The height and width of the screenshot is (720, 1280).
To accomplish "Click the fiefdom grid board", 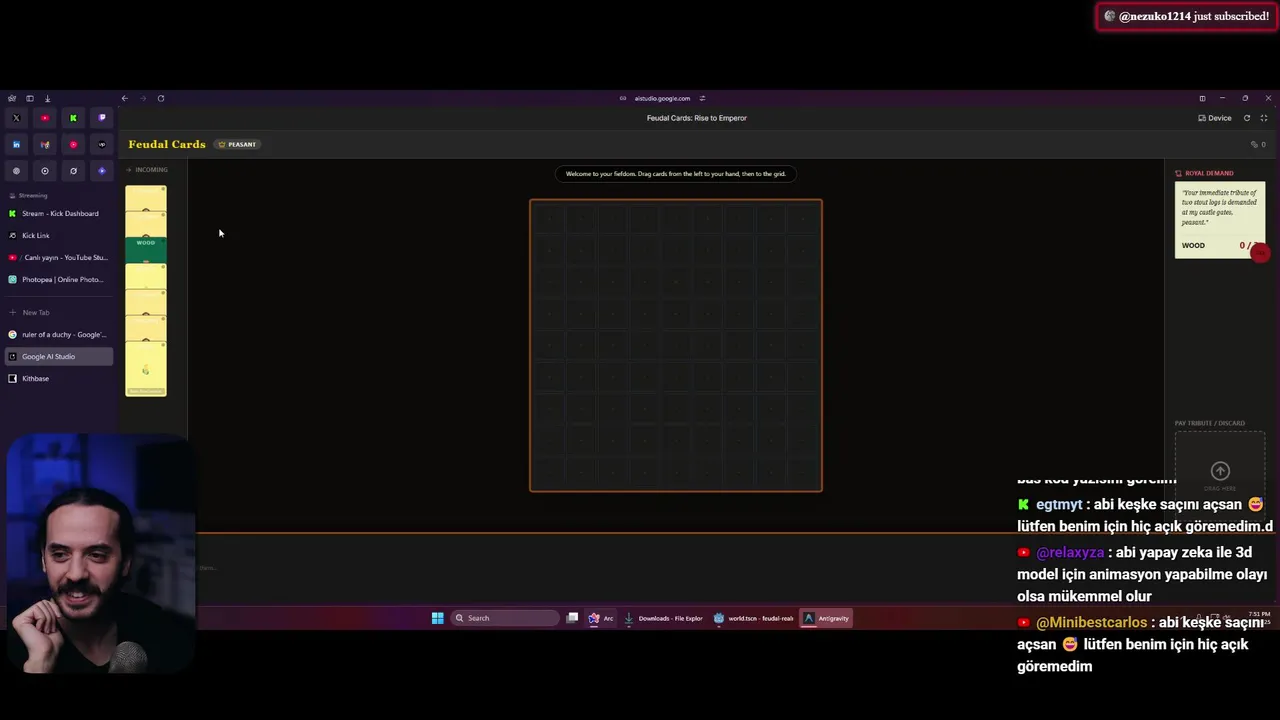I will click(676, 345).
